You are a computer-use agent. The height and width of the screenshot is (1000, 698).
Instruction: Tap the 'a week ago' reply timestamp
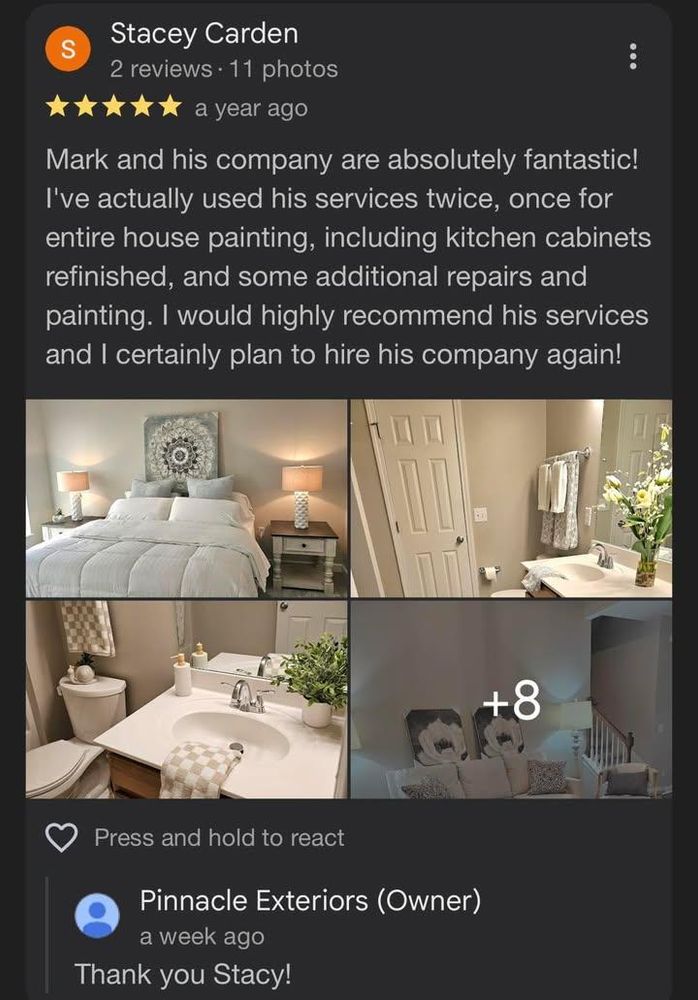[x=202, y=937]
